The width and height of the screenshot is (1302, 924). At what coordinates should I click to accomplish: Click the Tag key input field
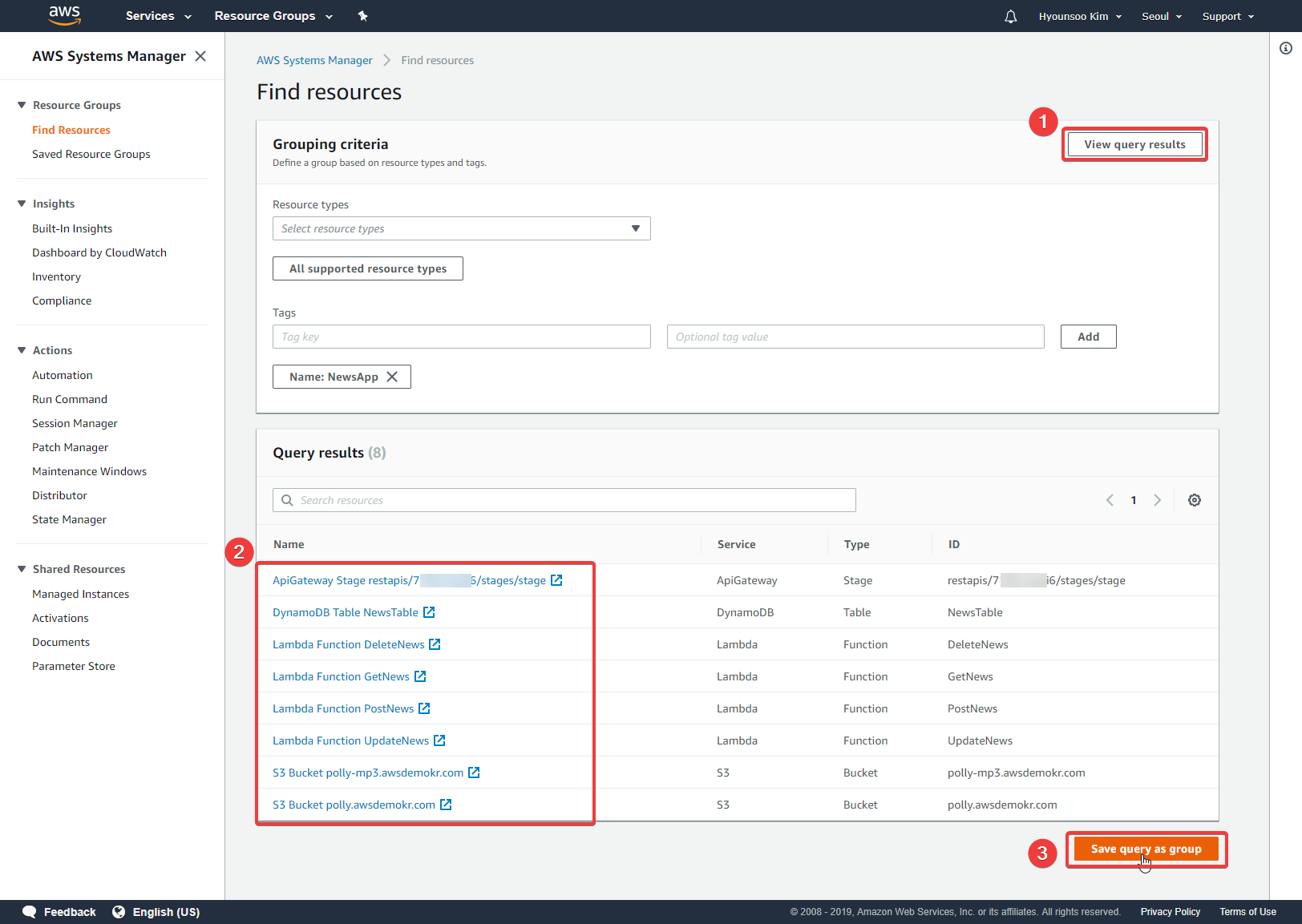point(462,337)
